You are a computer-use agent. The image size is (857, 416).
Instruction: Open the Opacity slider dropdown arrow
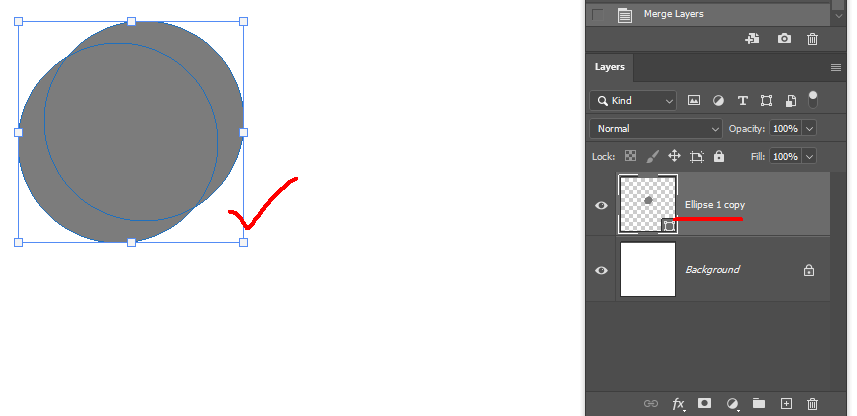click(809, 129)
